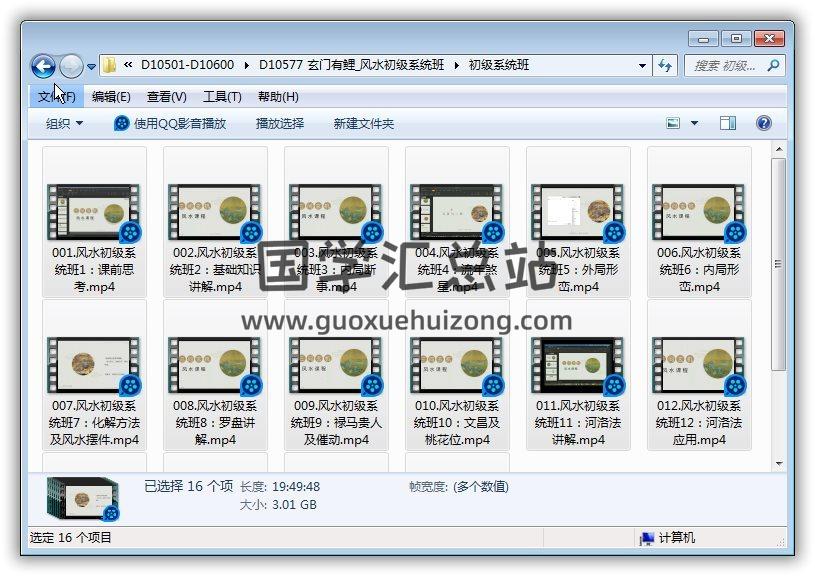Click the help question mark icon
Viewport: 815px width, 576px height.
click(x=764, y=123)
